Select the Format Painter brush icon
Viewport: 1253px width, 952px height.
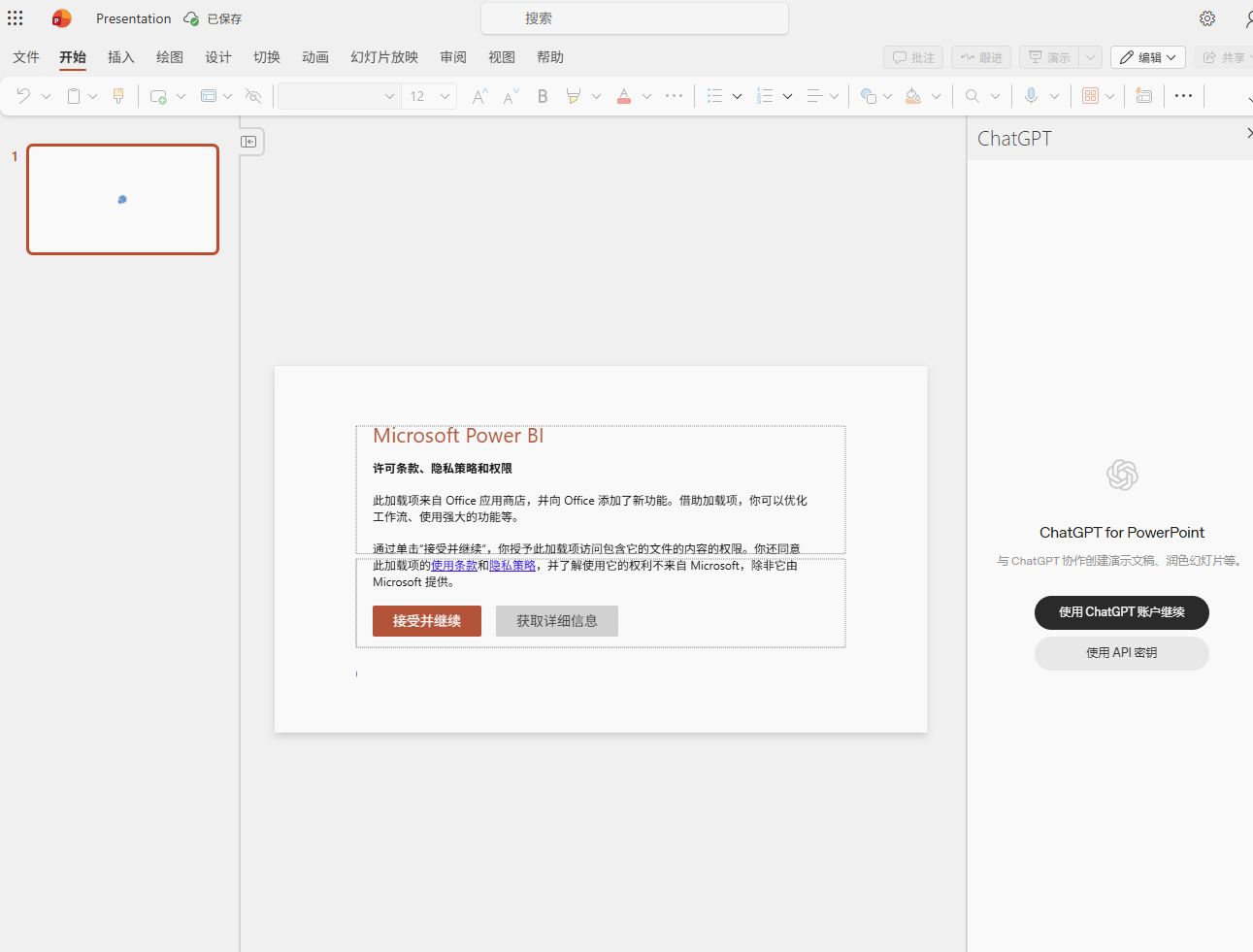click(118, 96)
